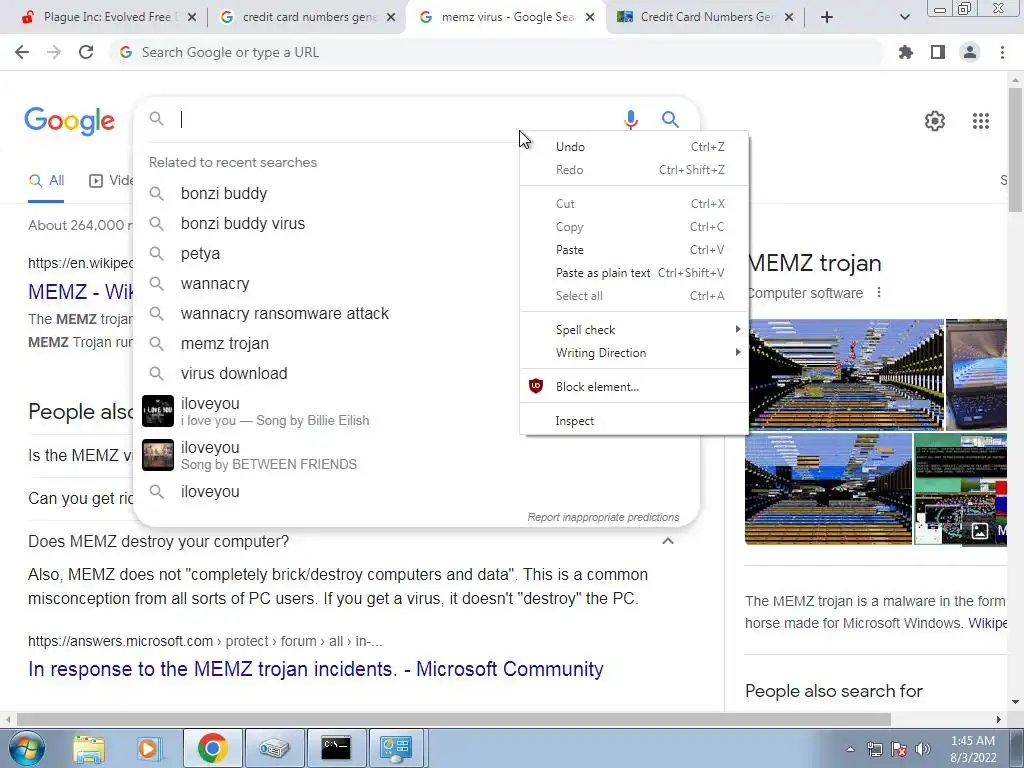
Task: Launch Windows Media Player from taskbar
Action: click(x=149, y=748)
